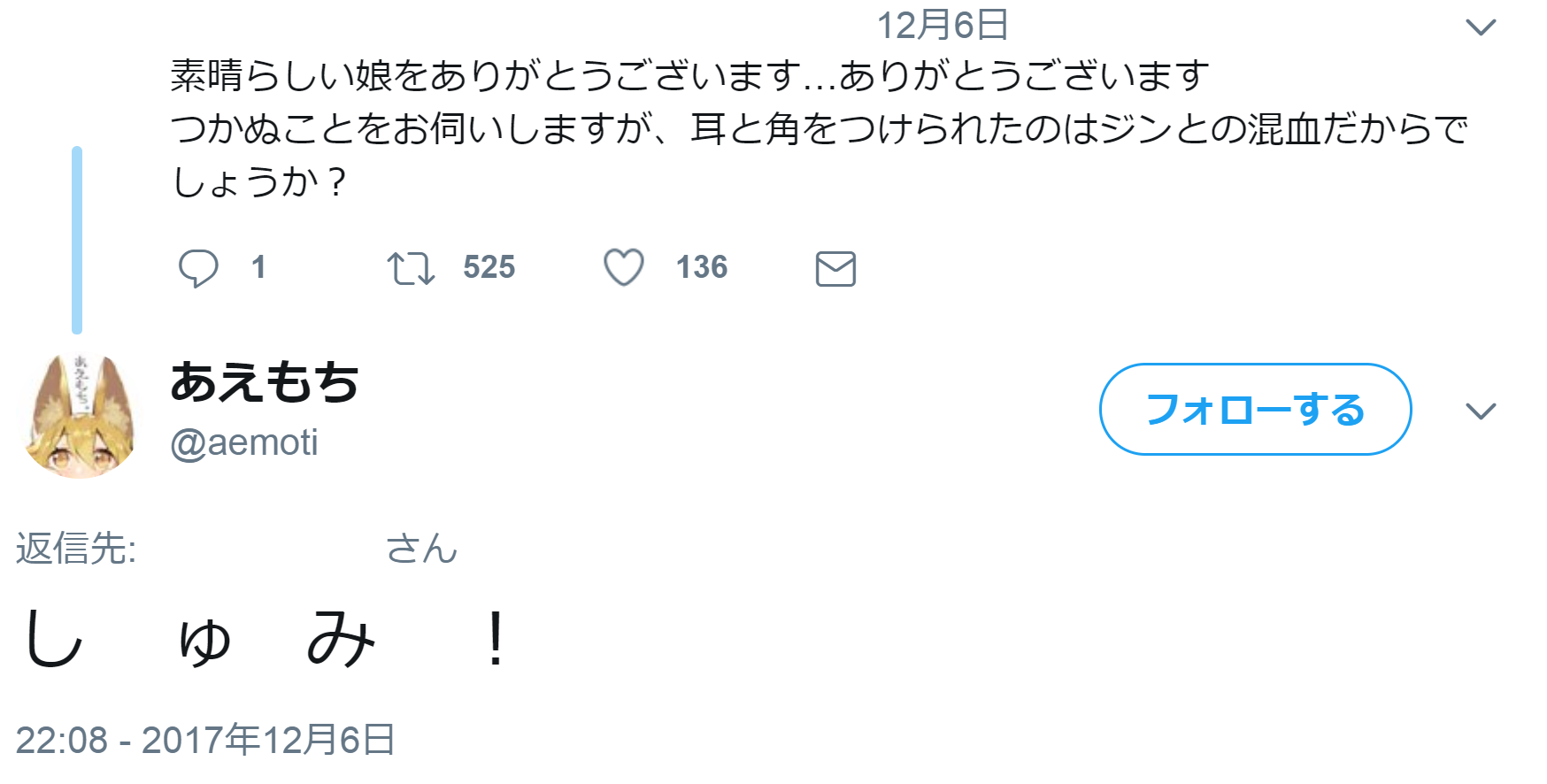Open the あえもち display name profile
Screen dimensions: 1547x784
point(265,382)
